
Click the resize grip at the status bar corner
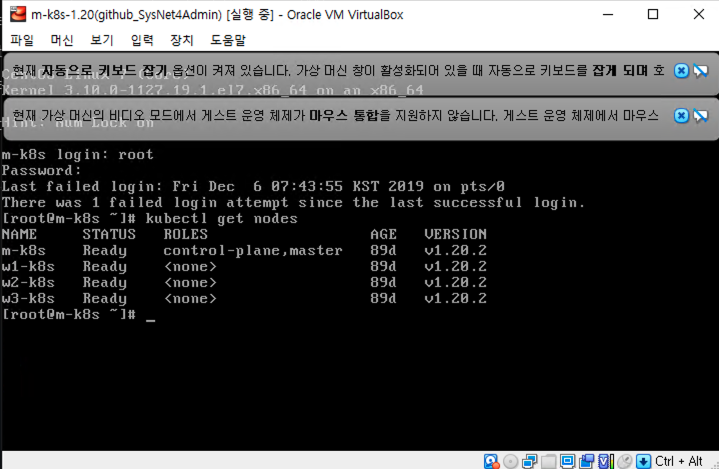[x=715, y=465]
